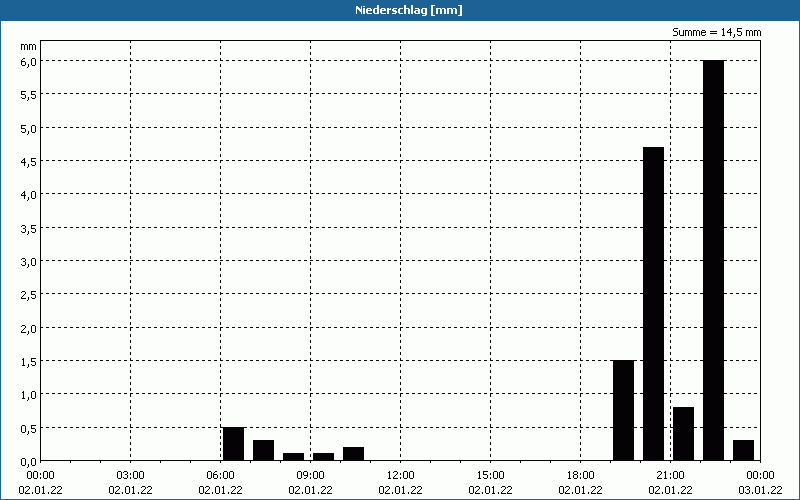Select the "2,0" y-axis label
Screen dimensions: 800x500
(x=29, y=329)
